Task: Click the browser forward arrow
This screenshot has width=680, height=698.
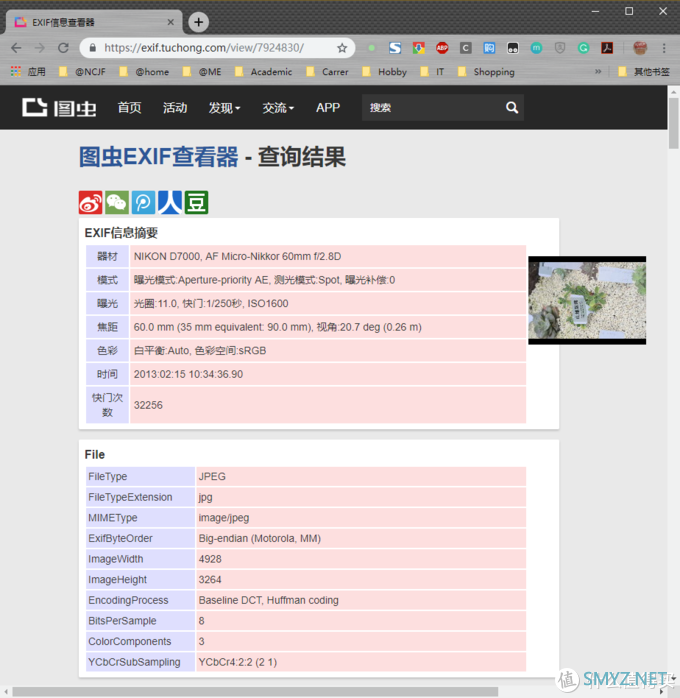Action: [x=40, y=48]
